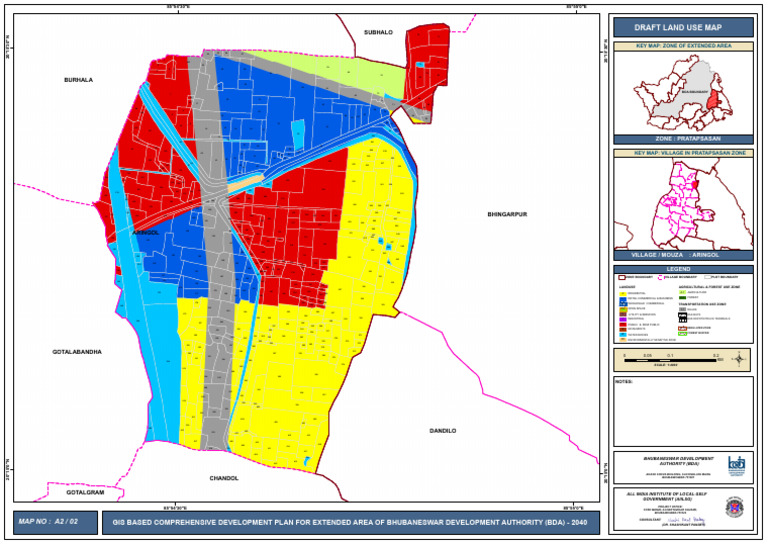Click the black railways symbol in legend
The width and height of the screenshot is (768, 544).
(682, 315)
